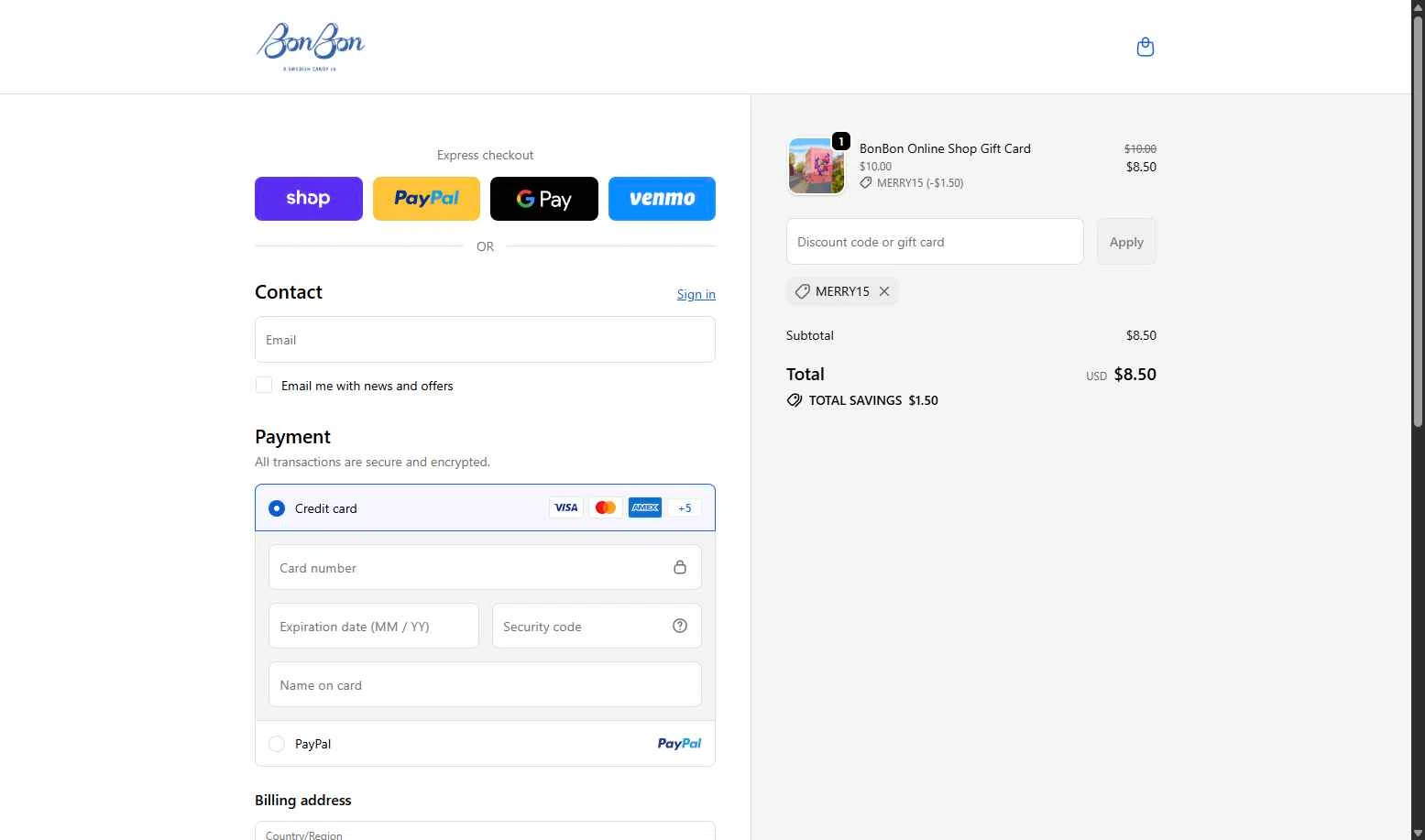Click the page vertical scrollbar thumb

1418,220
